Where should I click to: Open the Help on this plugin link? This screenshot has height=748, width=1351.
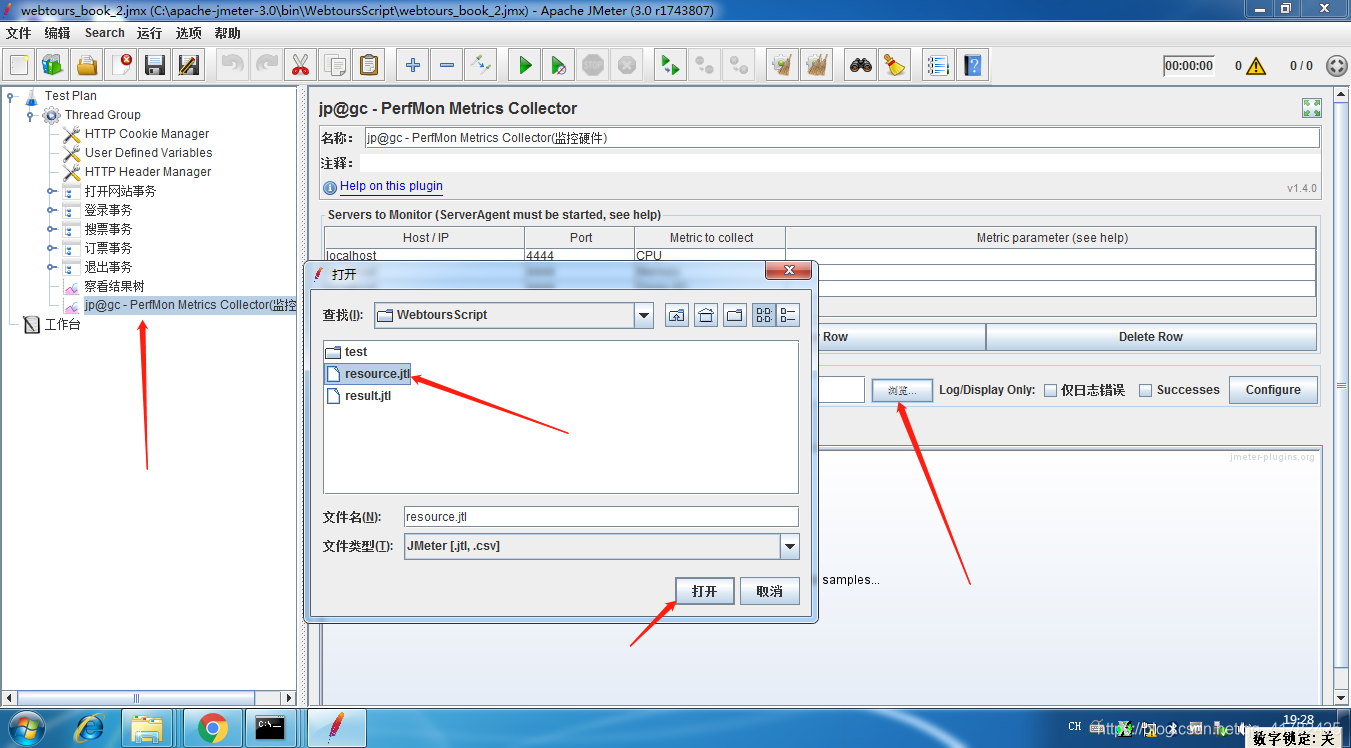391,186
